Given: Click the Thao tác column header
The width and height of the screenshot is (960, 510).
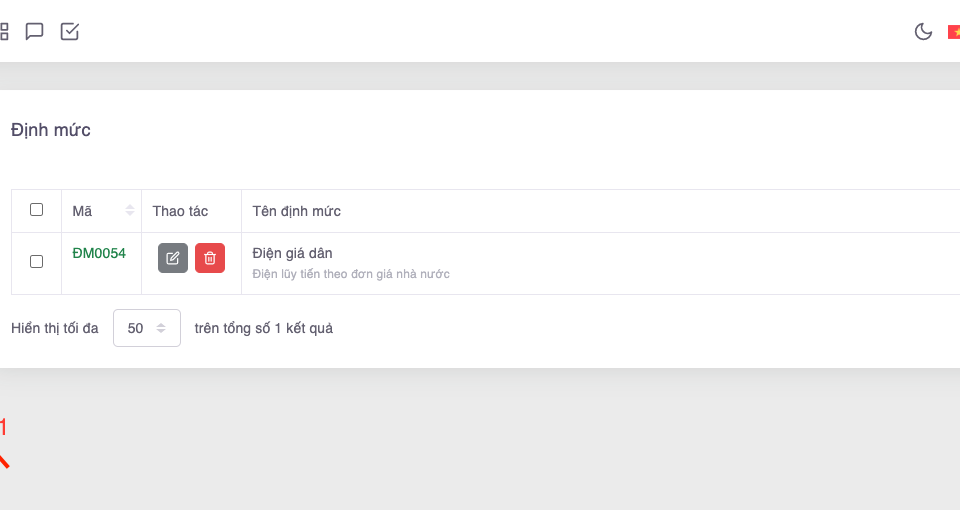Looking at the screenshot, I should (x=180, y=211).
